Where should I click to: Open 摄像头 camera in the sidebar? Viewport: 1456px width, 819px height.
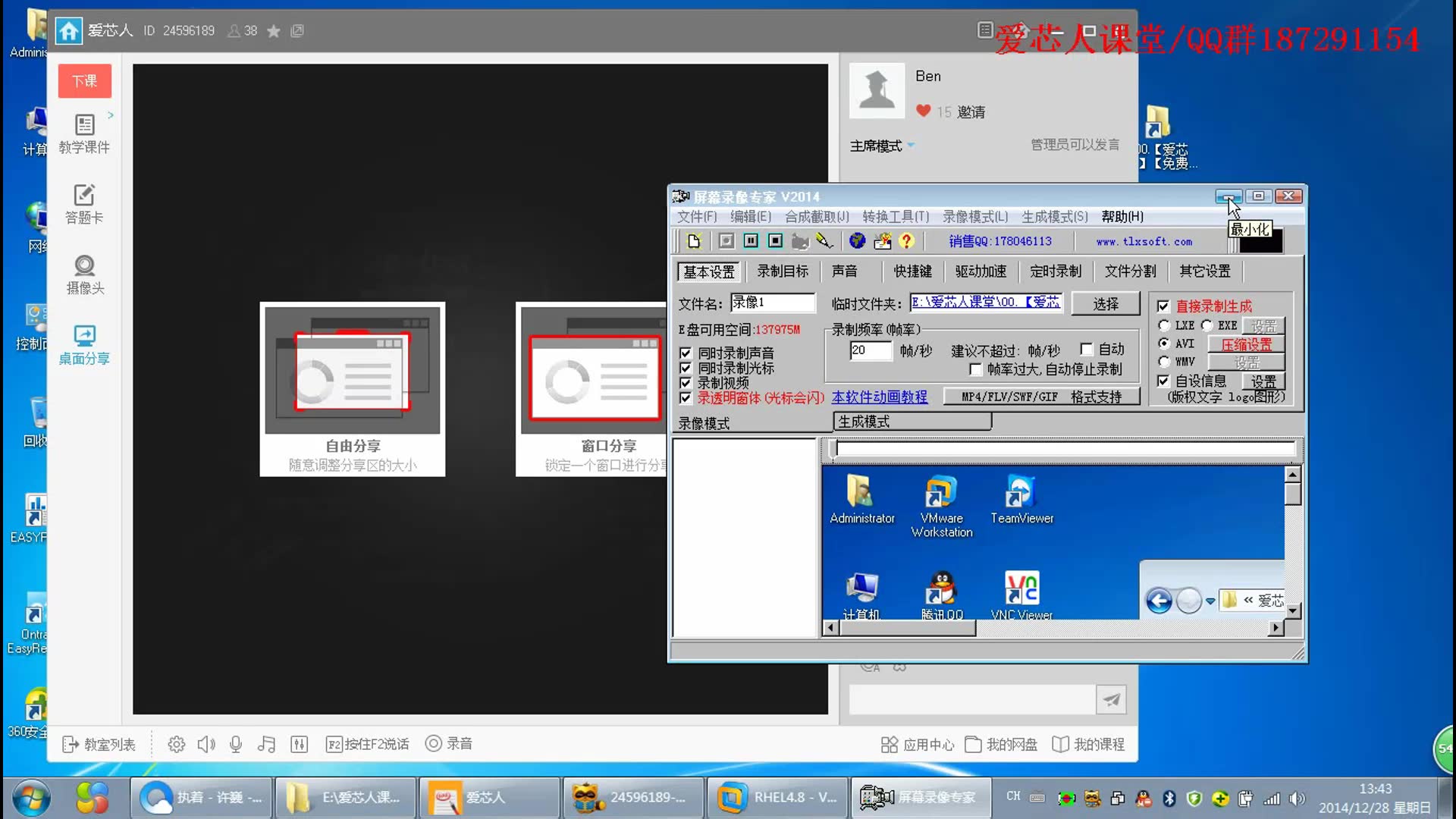pos(84,275)
